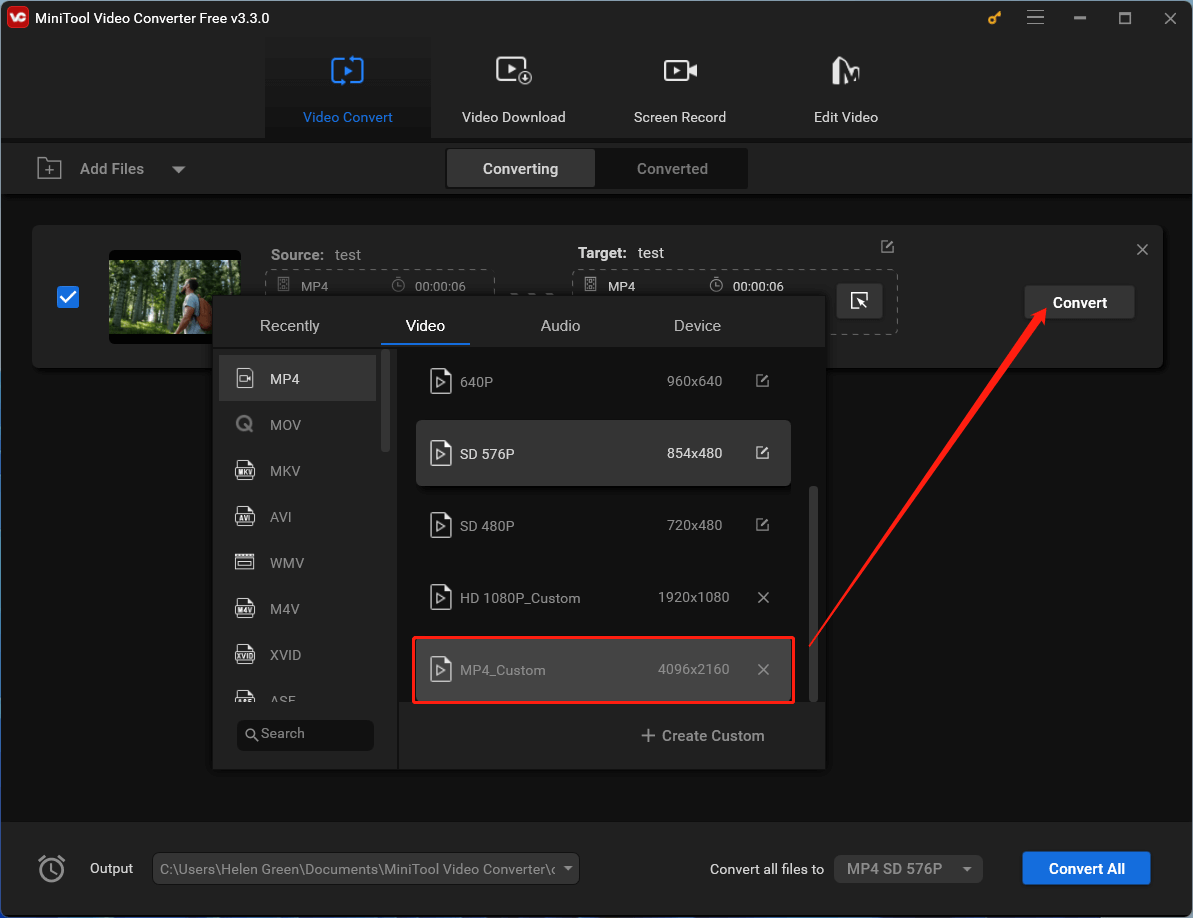Click the 640P preset file icon
The image size is (1193, 918).
point(441,381)
